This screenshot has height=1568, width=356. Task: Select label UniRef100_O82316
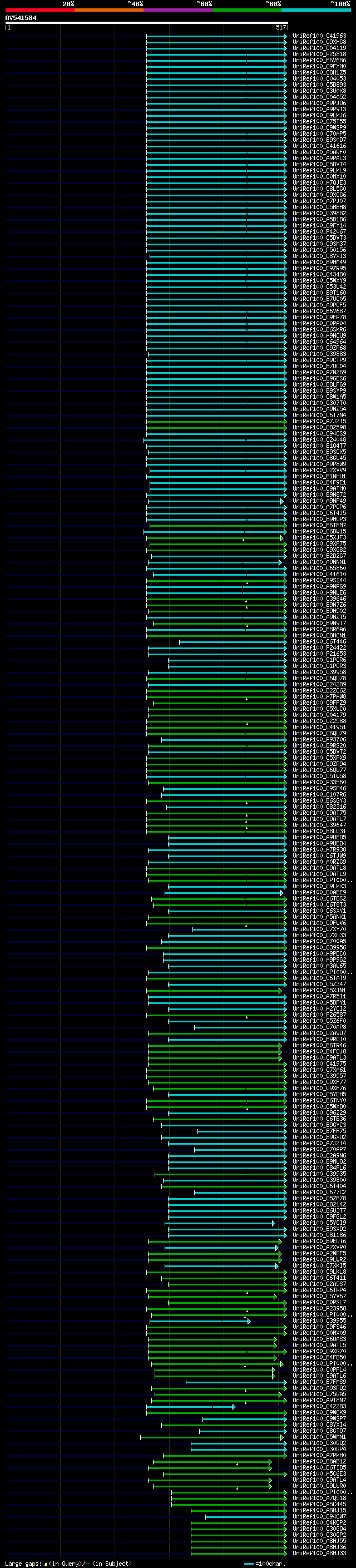pyautogui.click(x=319, y=807)
